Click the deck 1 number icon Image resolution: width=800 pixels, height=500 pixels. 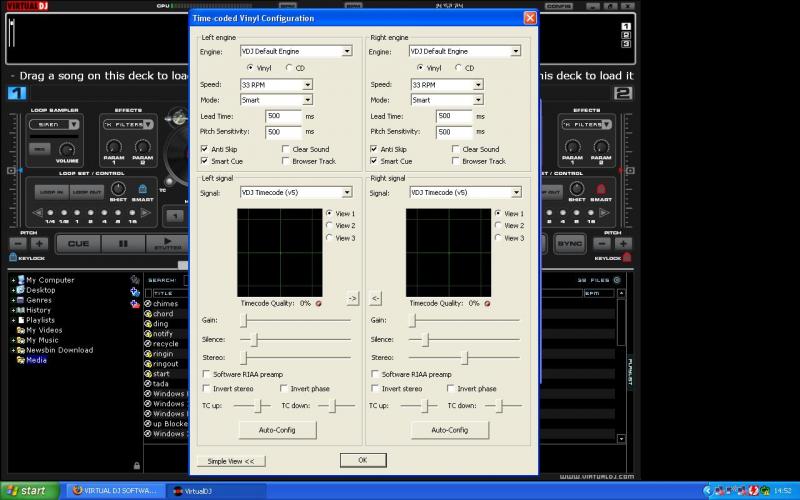[17, 93]
